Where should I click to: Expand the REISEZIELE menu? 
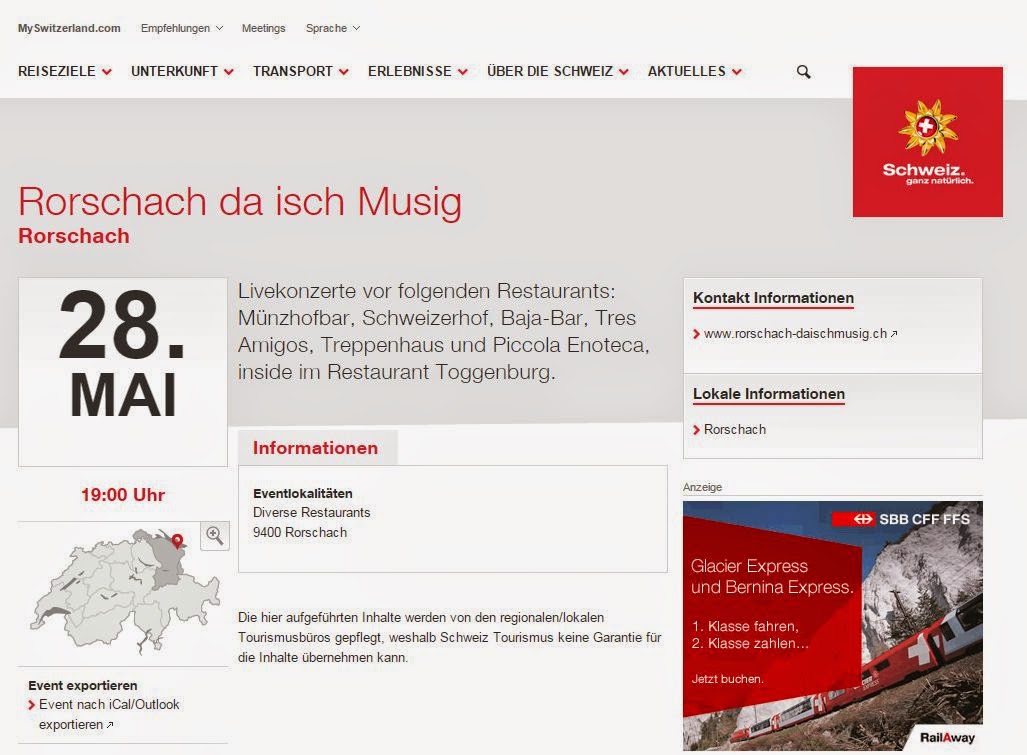point(65,71)
